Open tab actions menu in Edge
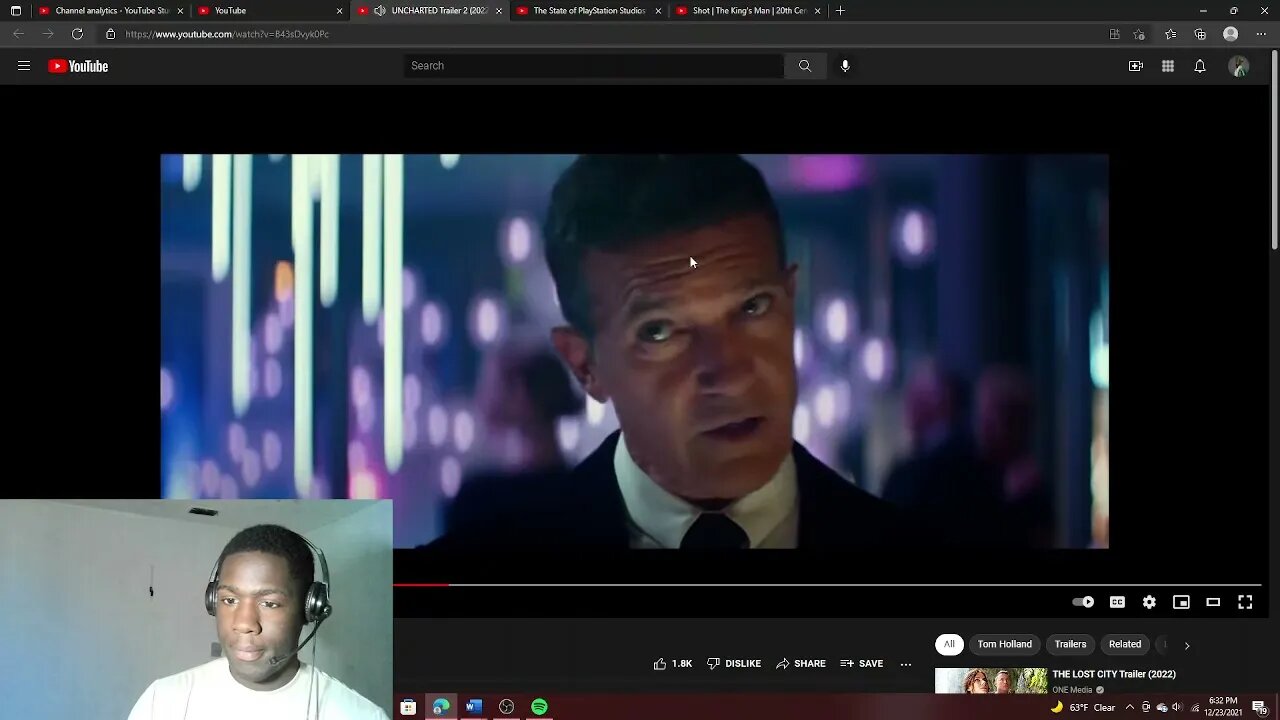1280x720 pixels. (15, 11)
